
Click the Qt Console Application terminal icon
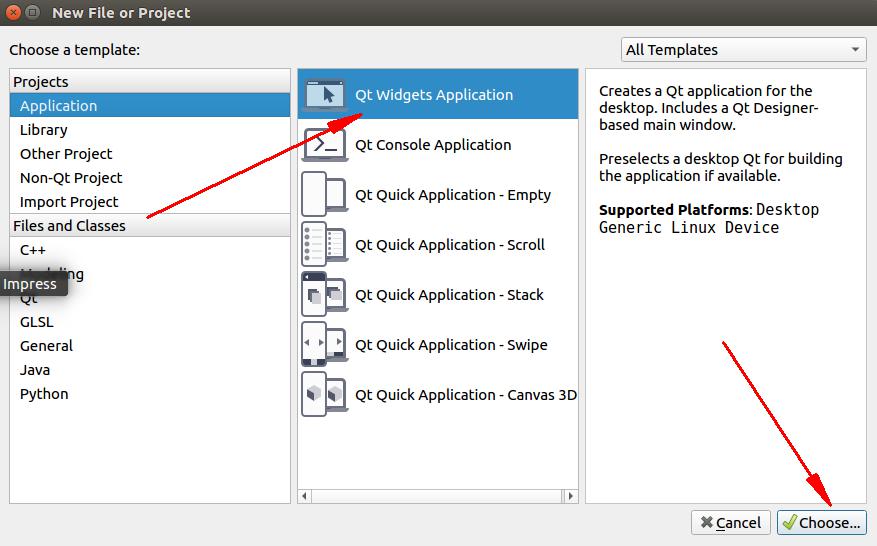pos(324,144)
